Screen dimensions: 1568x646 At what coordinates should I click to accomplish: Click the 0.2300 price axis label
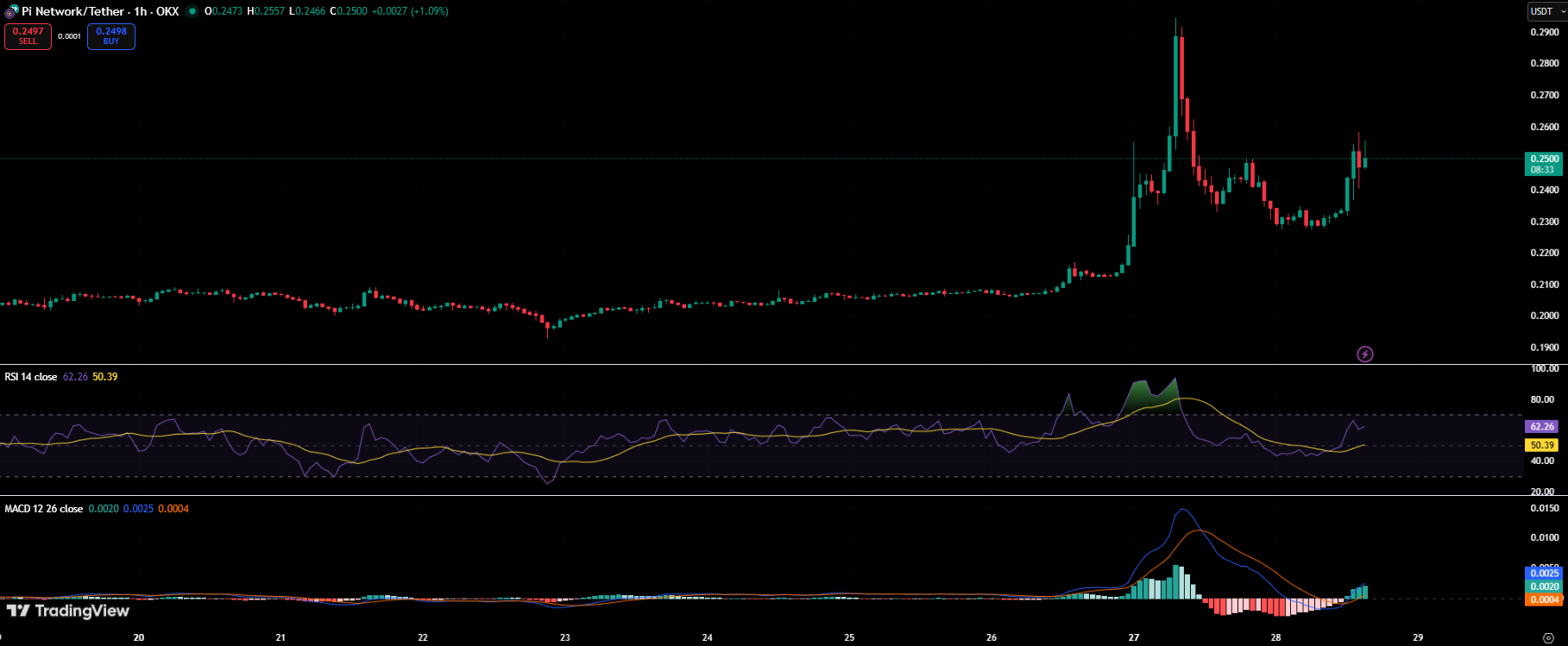[x=1545, y=222]
